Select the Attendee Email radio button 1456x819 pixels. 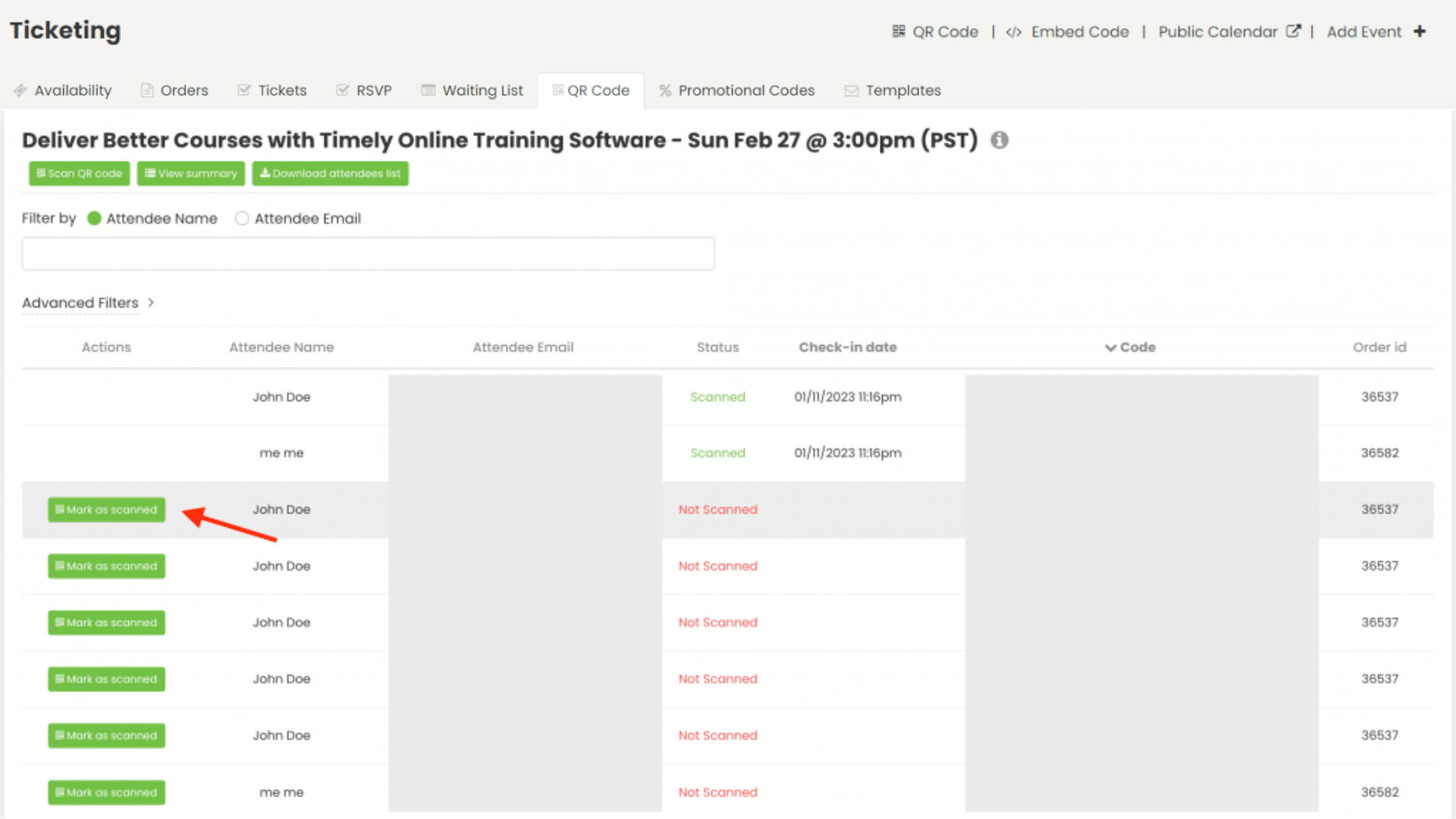pos(242,218)
